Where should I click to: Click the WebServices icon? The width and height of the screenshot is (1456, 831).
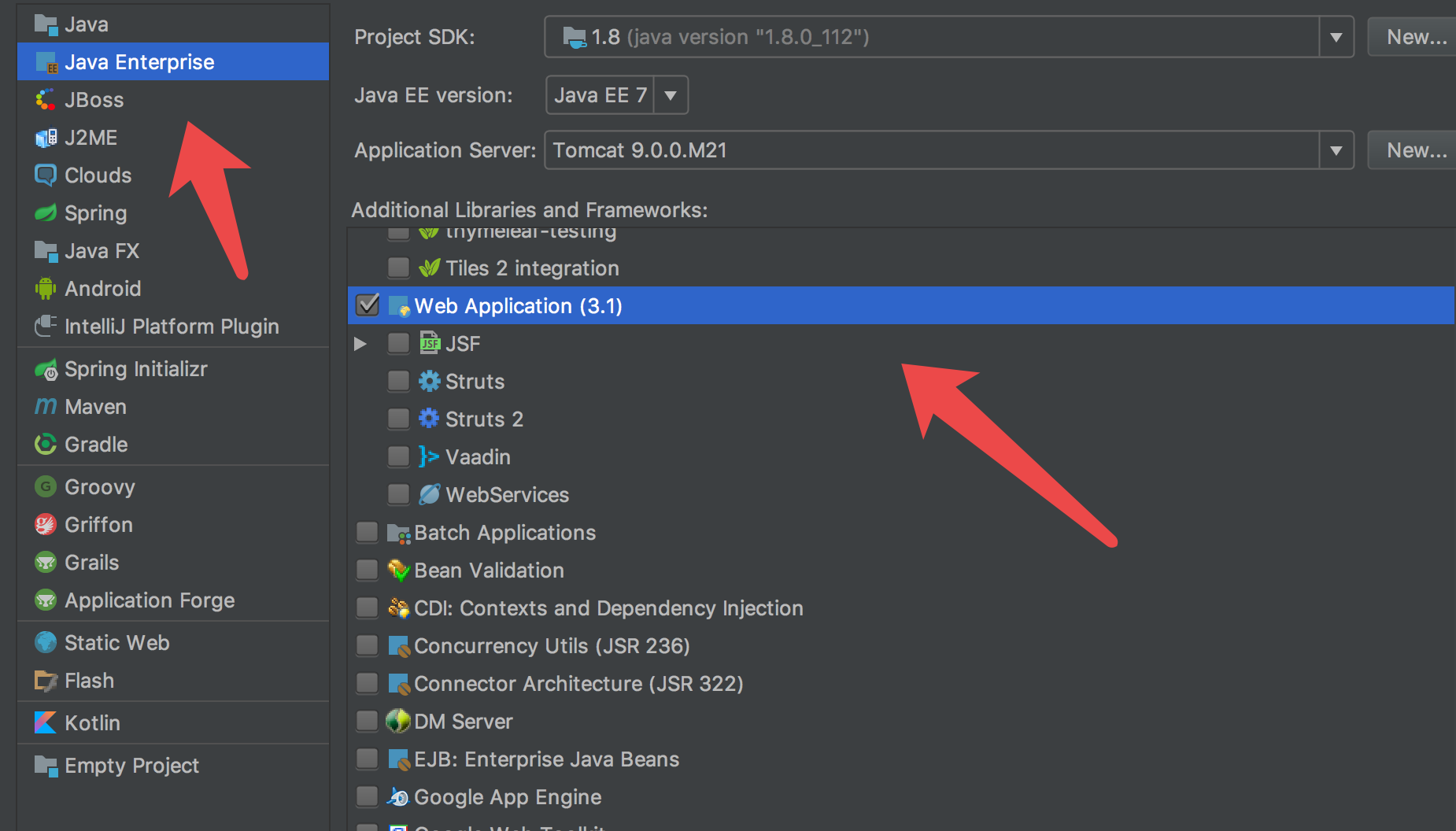tap(430, 494)
